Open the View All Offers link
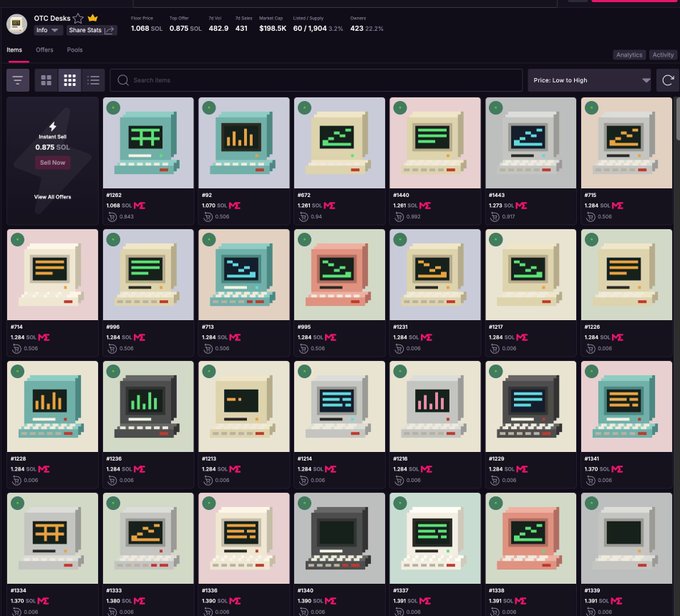The image size is (680, 616). (52, 197)
